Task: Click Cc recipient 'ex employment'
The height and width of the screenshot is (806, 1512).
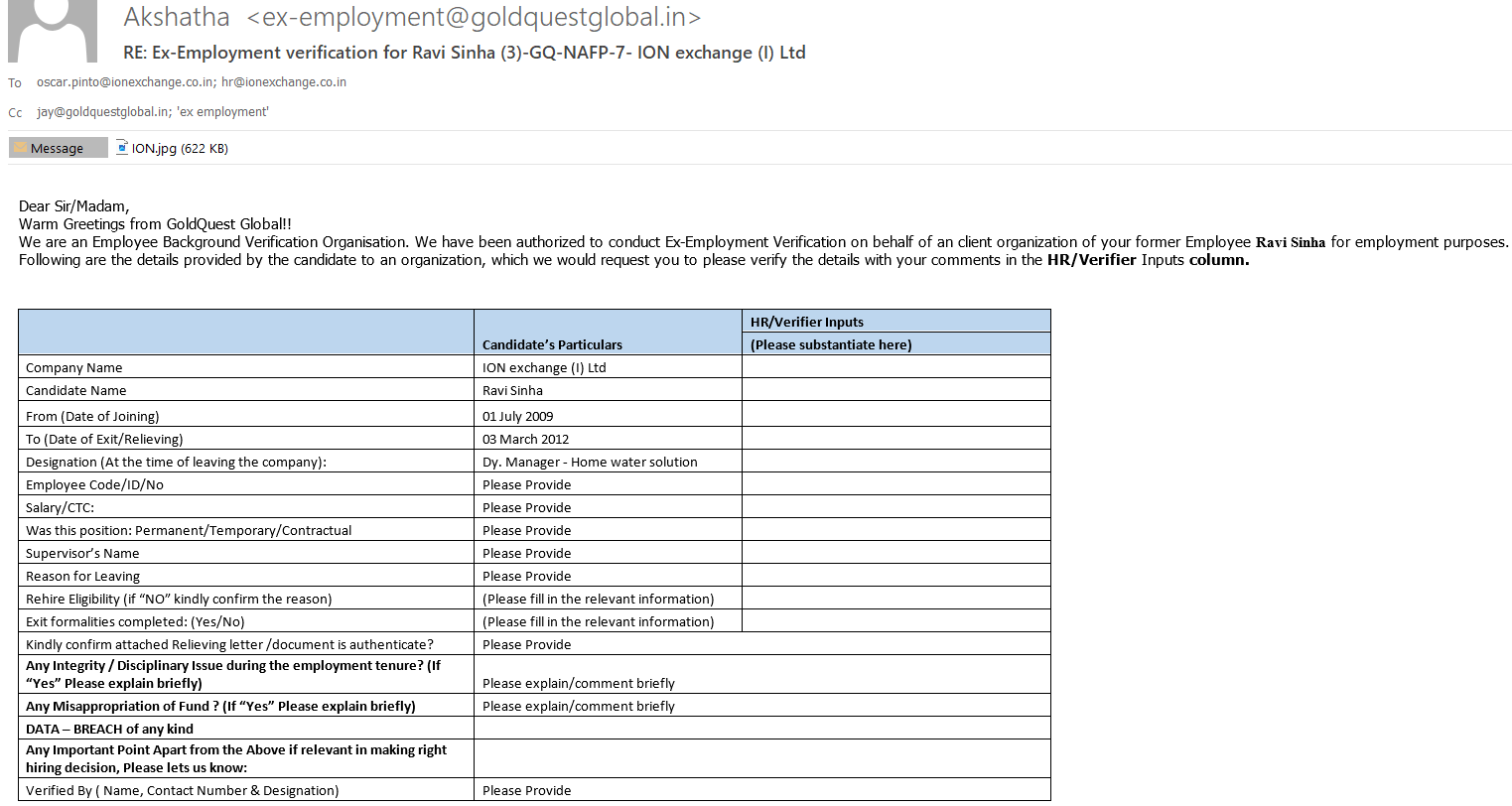Action: 222,112
